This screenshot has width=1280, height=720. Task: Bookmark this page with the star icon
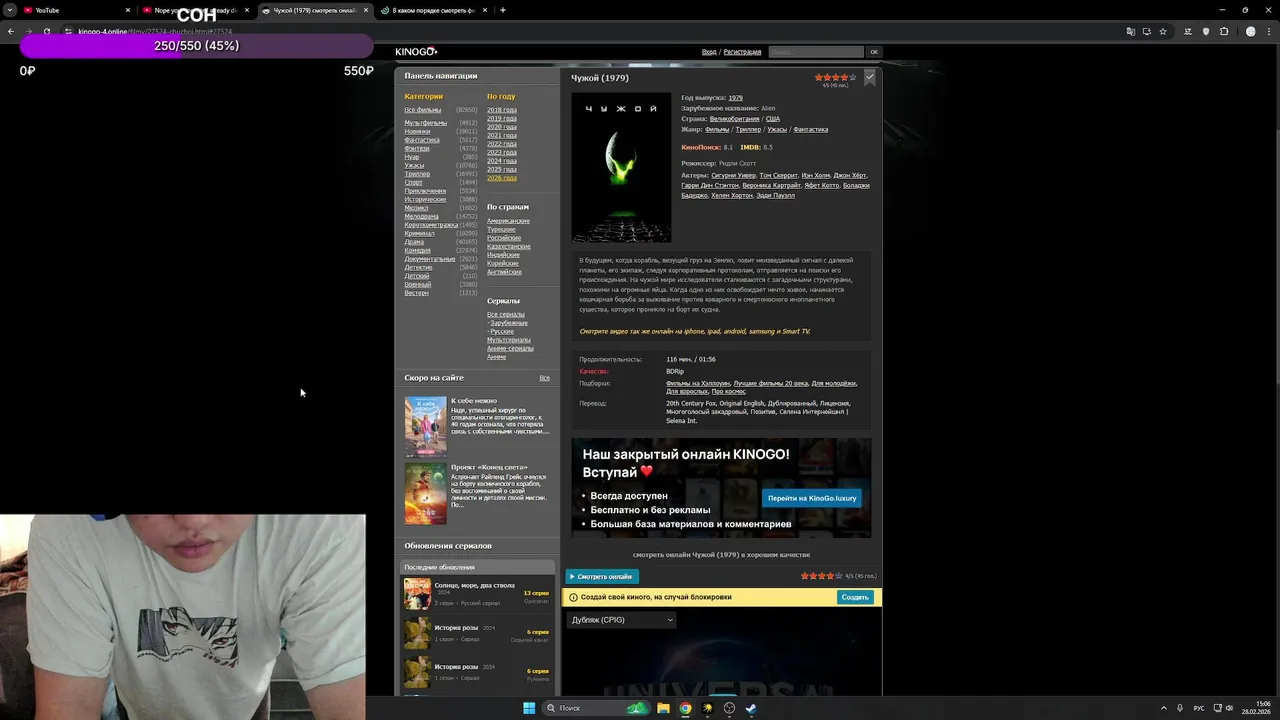pos(1163,31)
